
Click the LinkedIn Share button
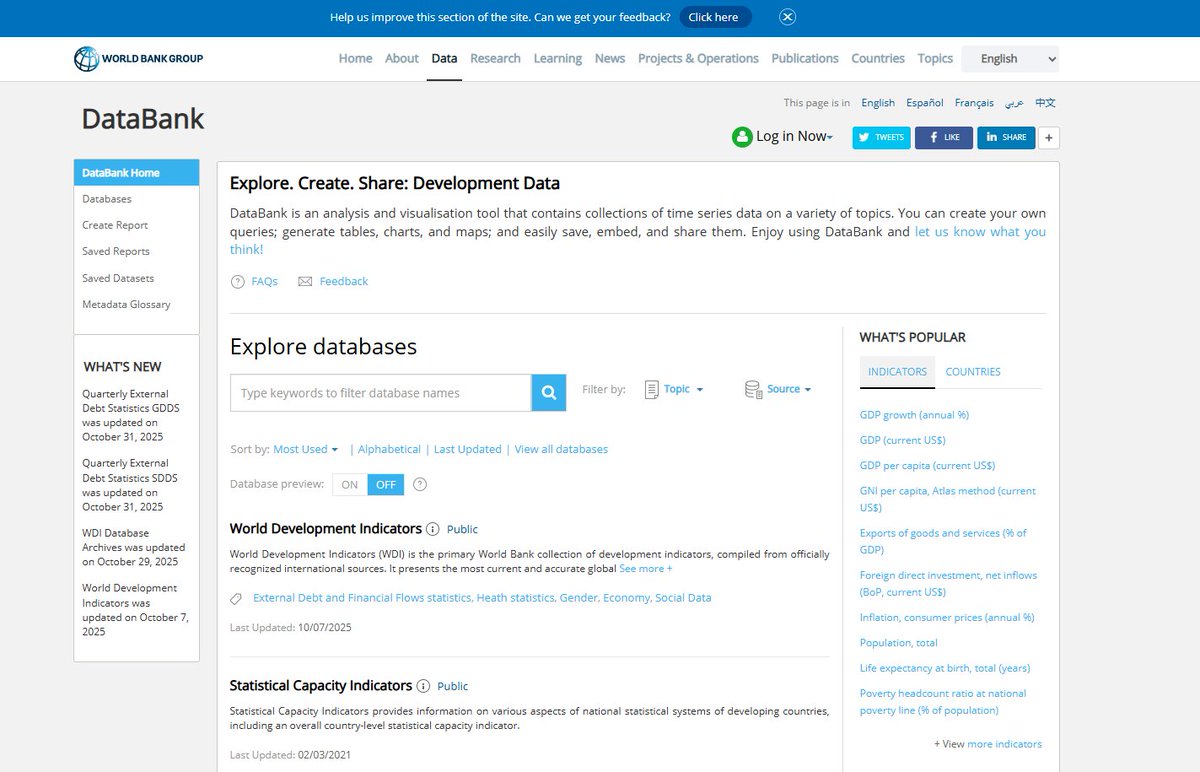1006,137
